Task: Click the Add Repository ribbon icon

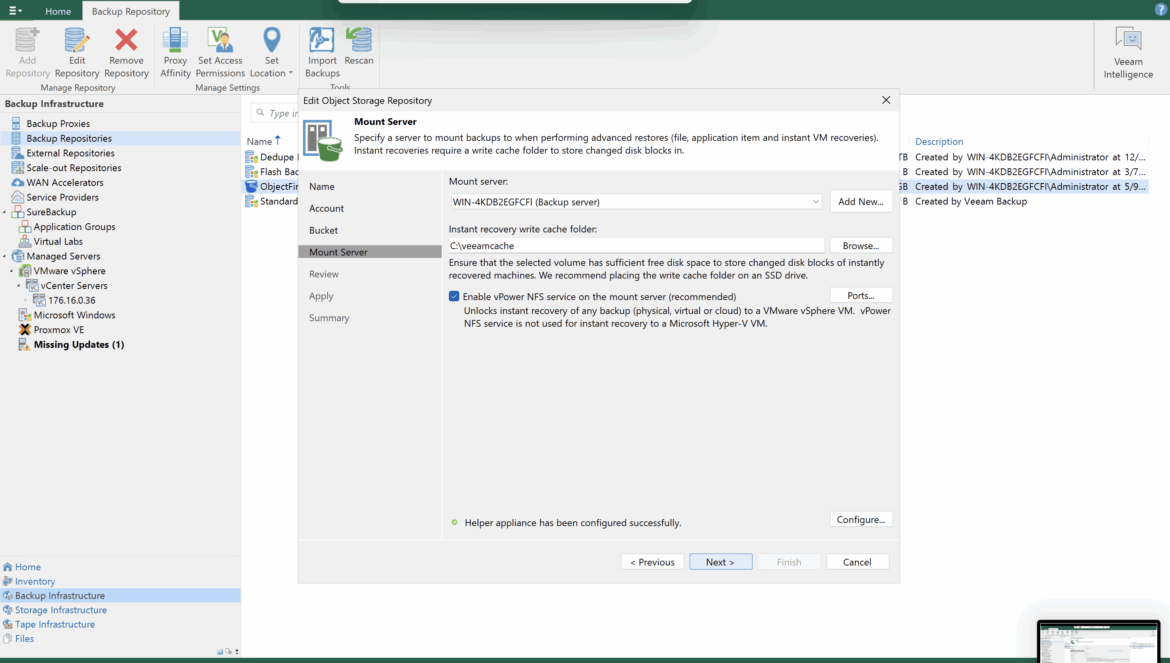Action: tap(27, 51)
